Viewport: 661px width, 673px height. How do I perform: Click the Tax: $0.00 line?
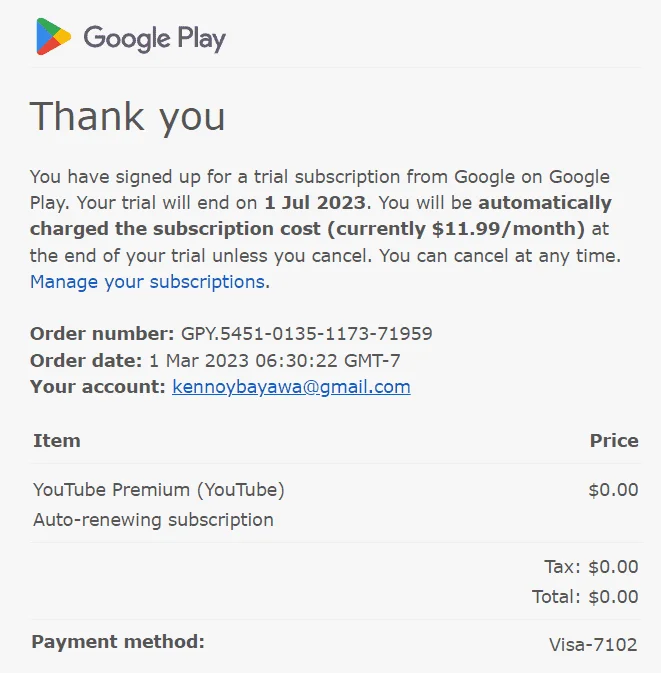click(591, 567)
